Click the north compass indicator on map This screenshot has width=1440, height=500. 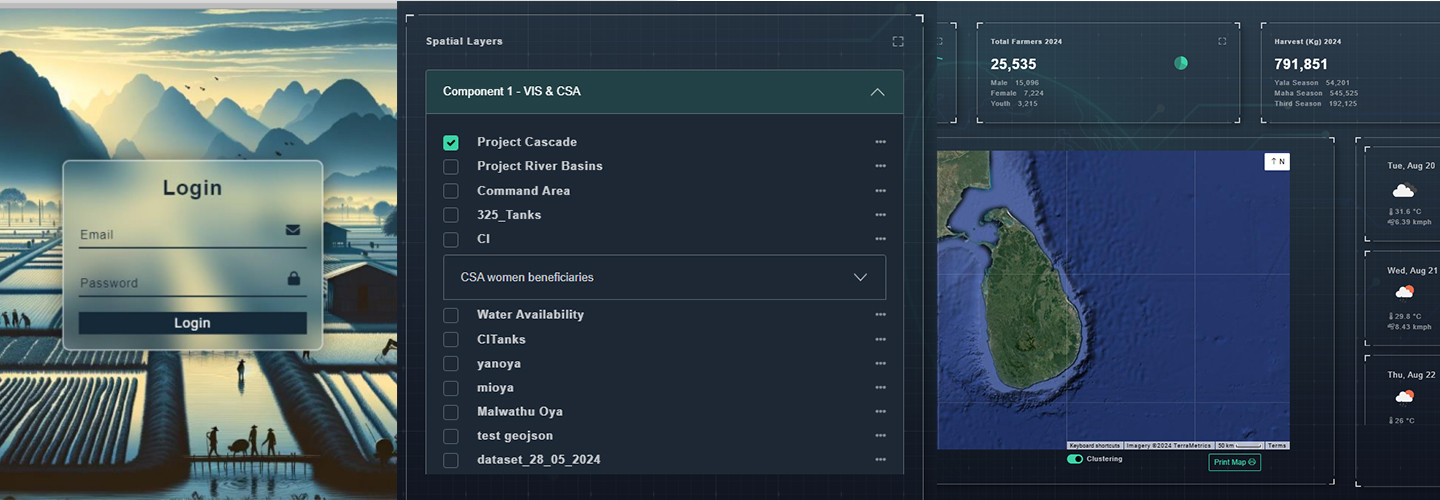(x=1277, y=161)
